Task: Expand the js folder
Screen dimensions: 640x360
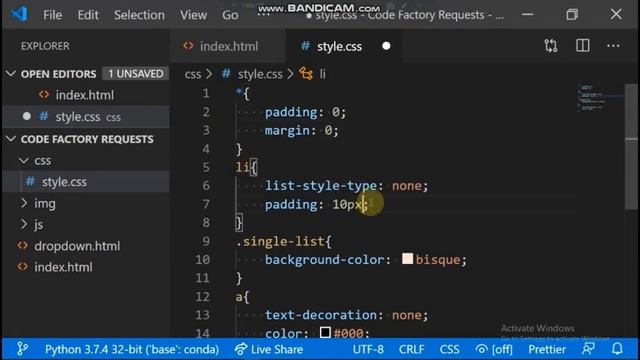Action: tap(24, 224)
